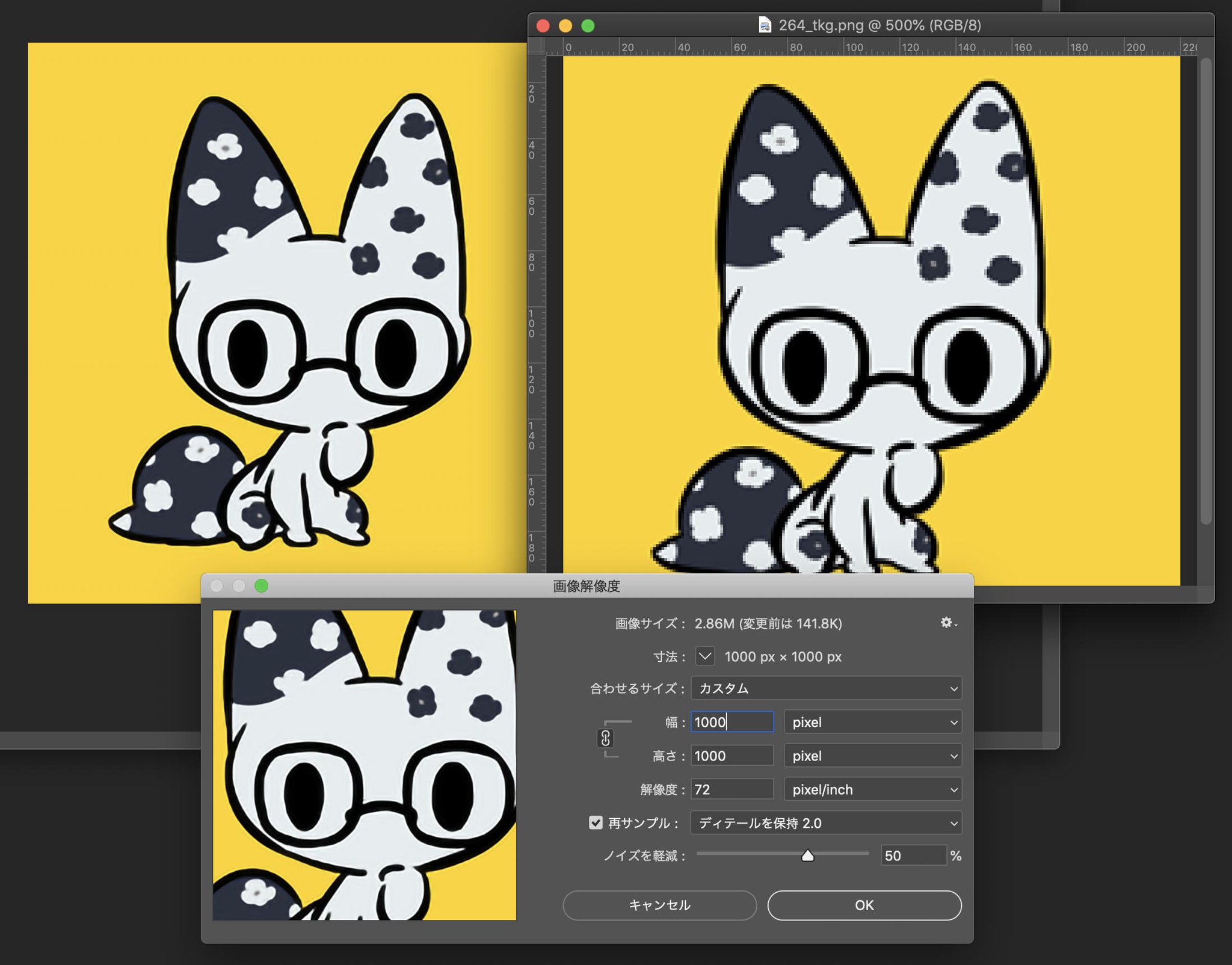Screen dimensions: 1232x965
Task: Expand the 寸法 dimensions unit chevron
Action: coord(705,656)
